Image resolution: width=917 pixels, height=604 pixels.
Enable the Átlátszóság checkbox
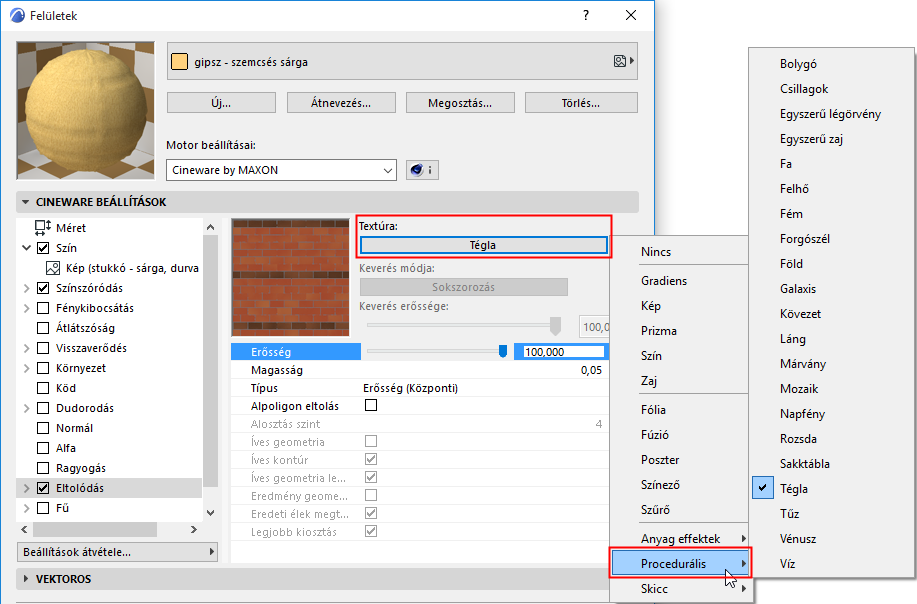[x=43, y=327]
